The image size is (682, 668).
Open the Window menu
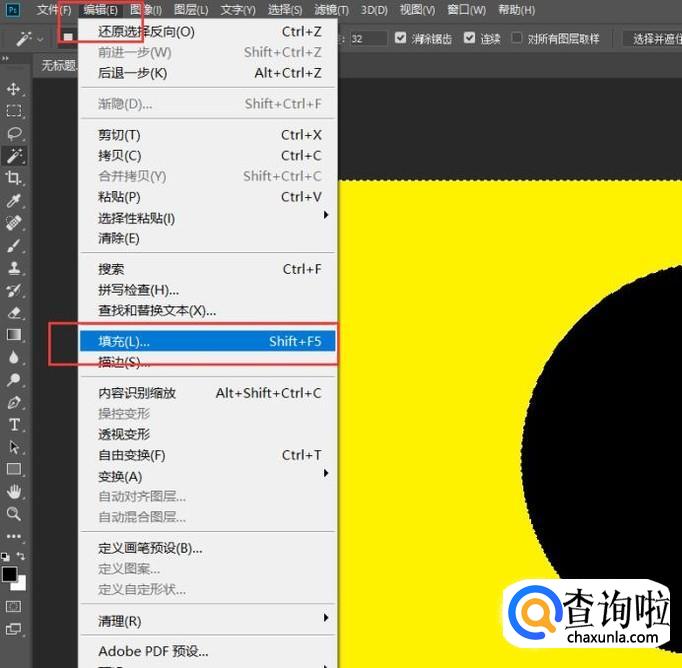point(467,10)
